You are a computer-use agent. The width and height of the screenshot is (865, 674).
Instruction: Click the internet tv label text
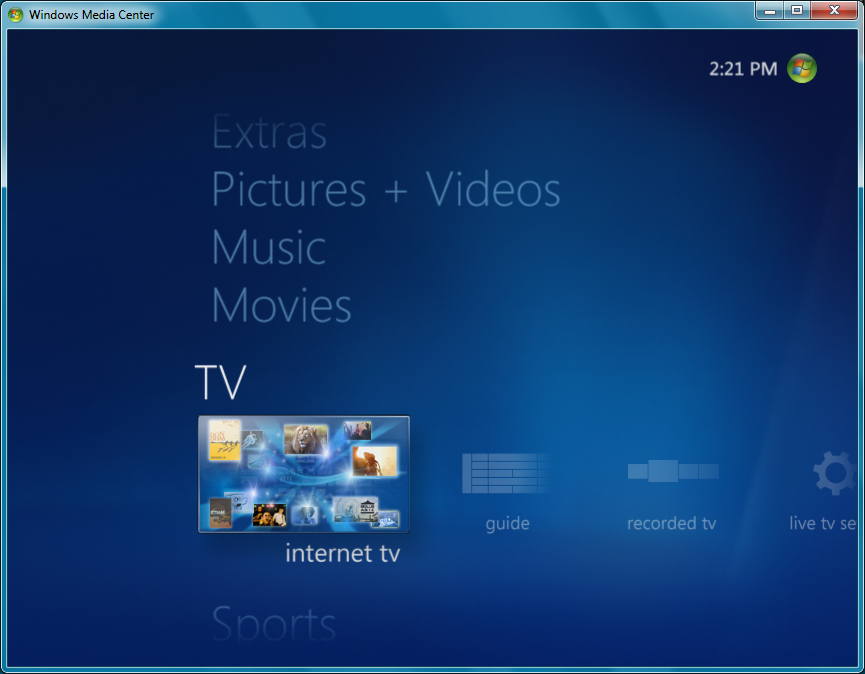coord(343,551)
